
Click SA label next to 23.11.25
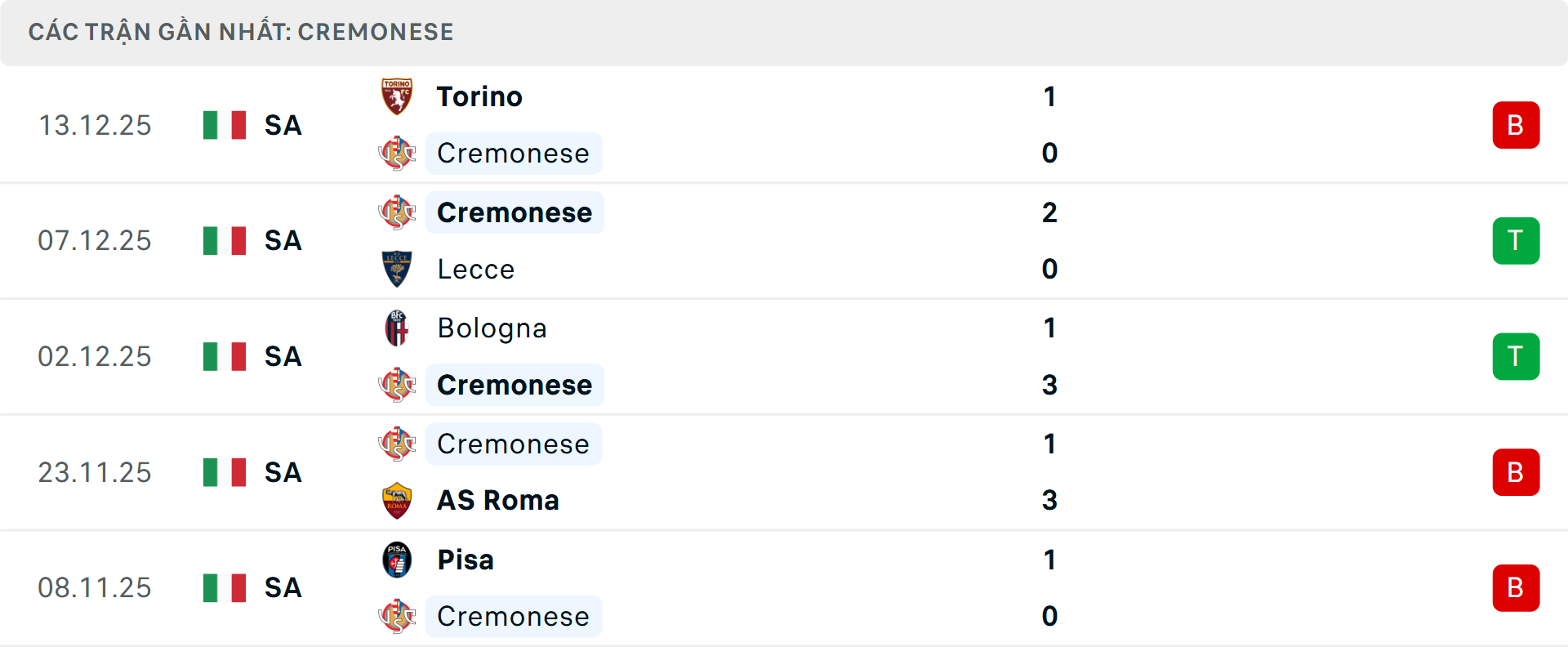[282, 471]
